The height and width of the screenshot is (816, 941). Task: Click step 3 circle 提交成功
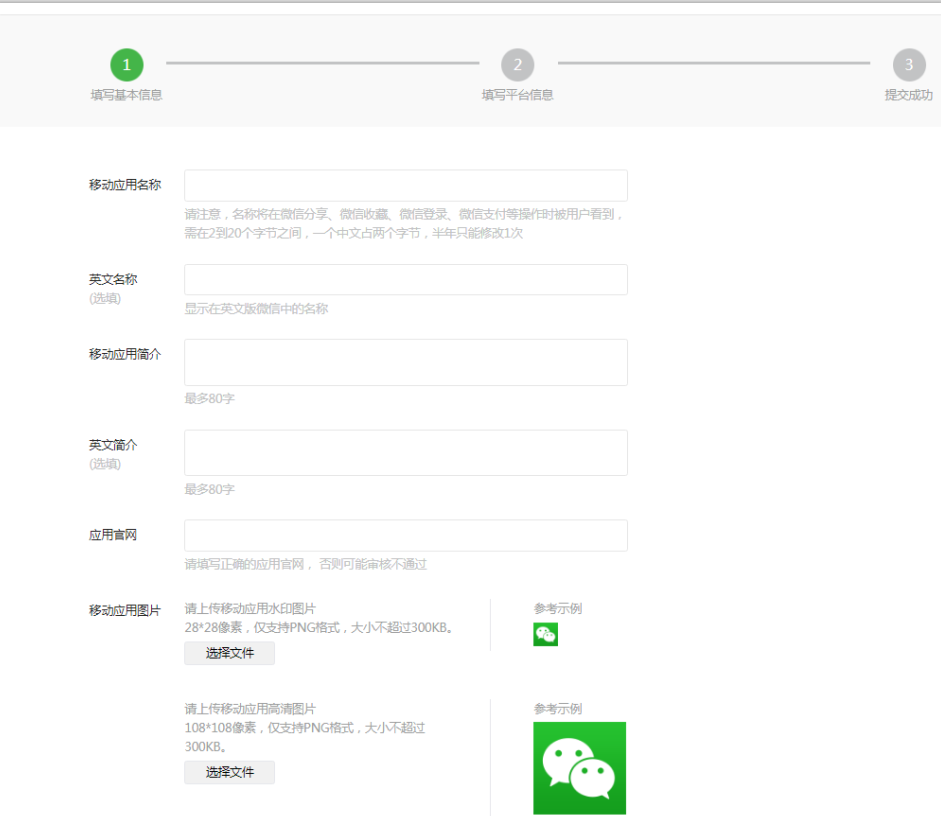pos(909,65)
